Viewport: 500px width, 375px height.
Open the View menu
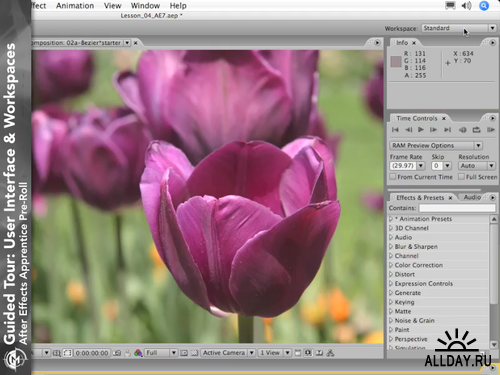tap(112, 6)
